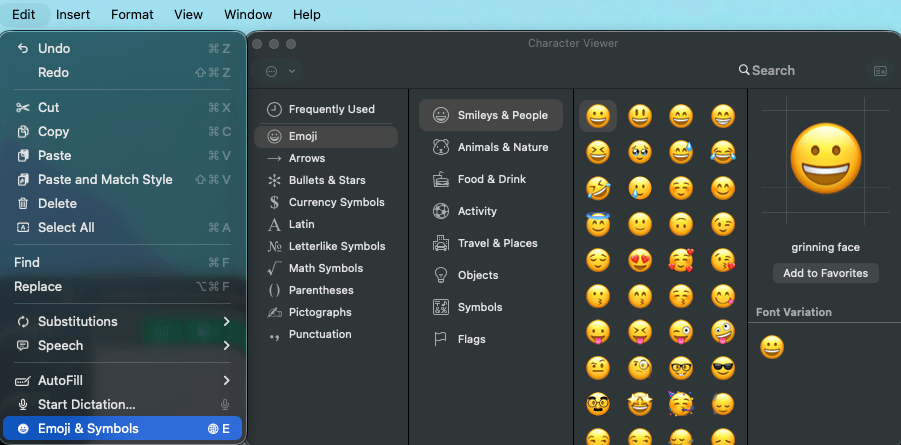Click the Search field in Character Viewer

pos(799,71)
